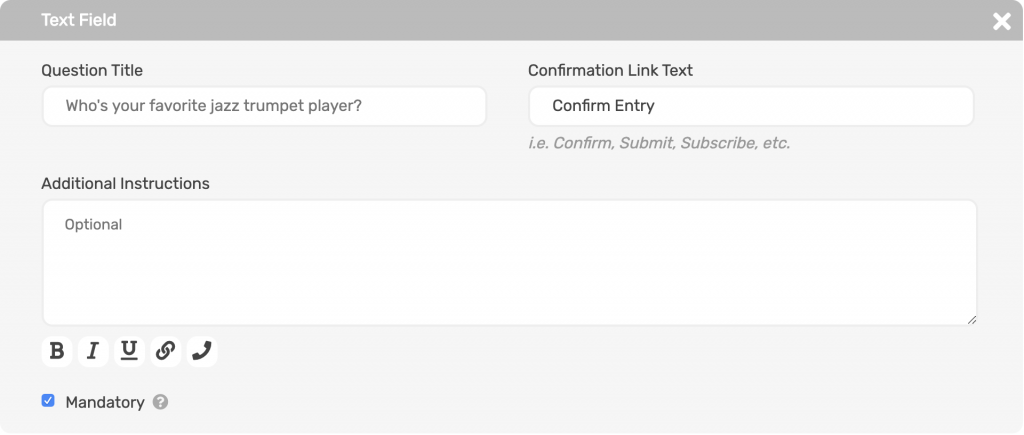This screenshot has height=435, width=1024.
Task: Insert a hyperlink using the chain icon
Action: coord(165,351)
